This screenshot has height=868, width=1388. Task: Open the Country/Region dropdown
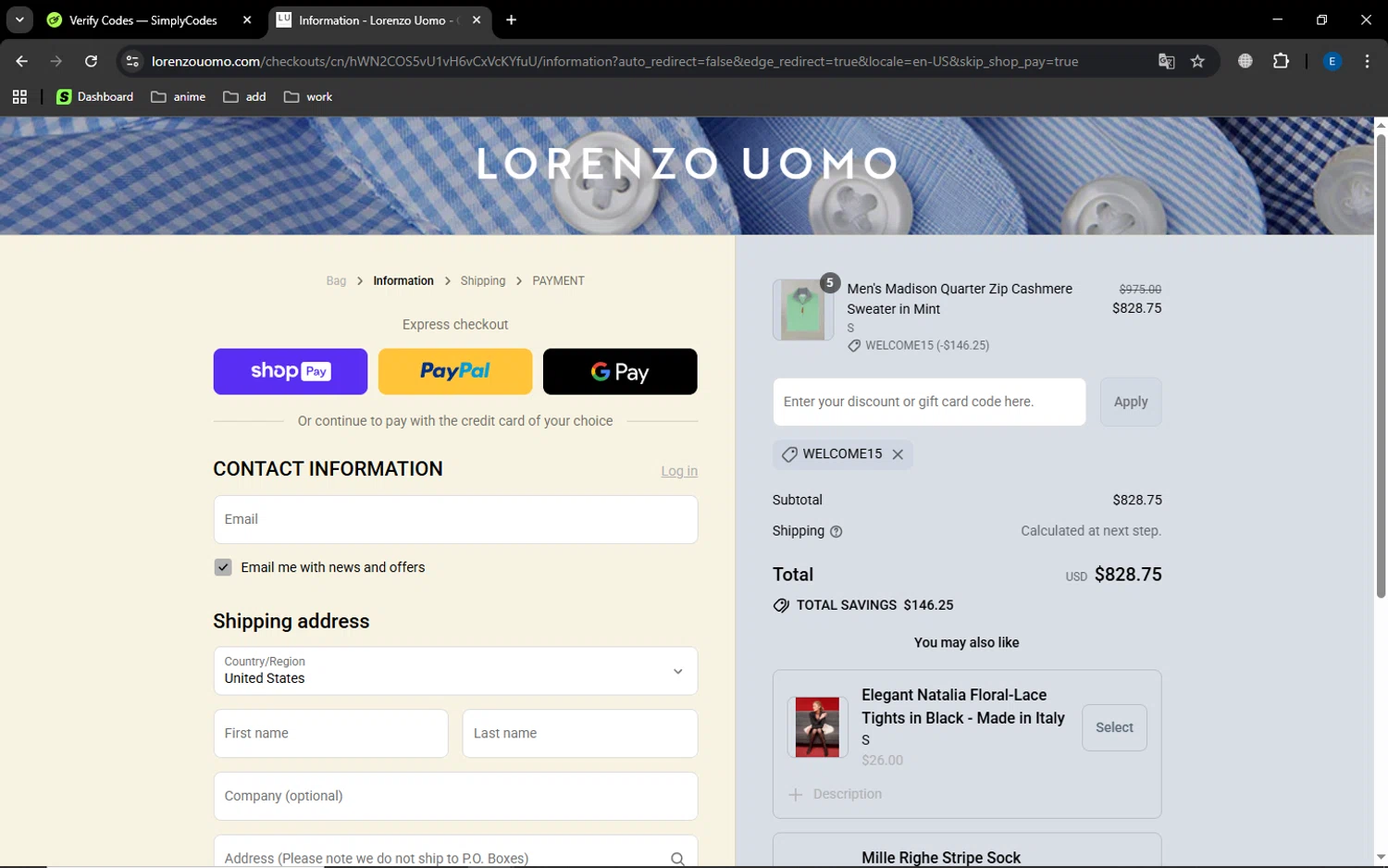[455, 671]
